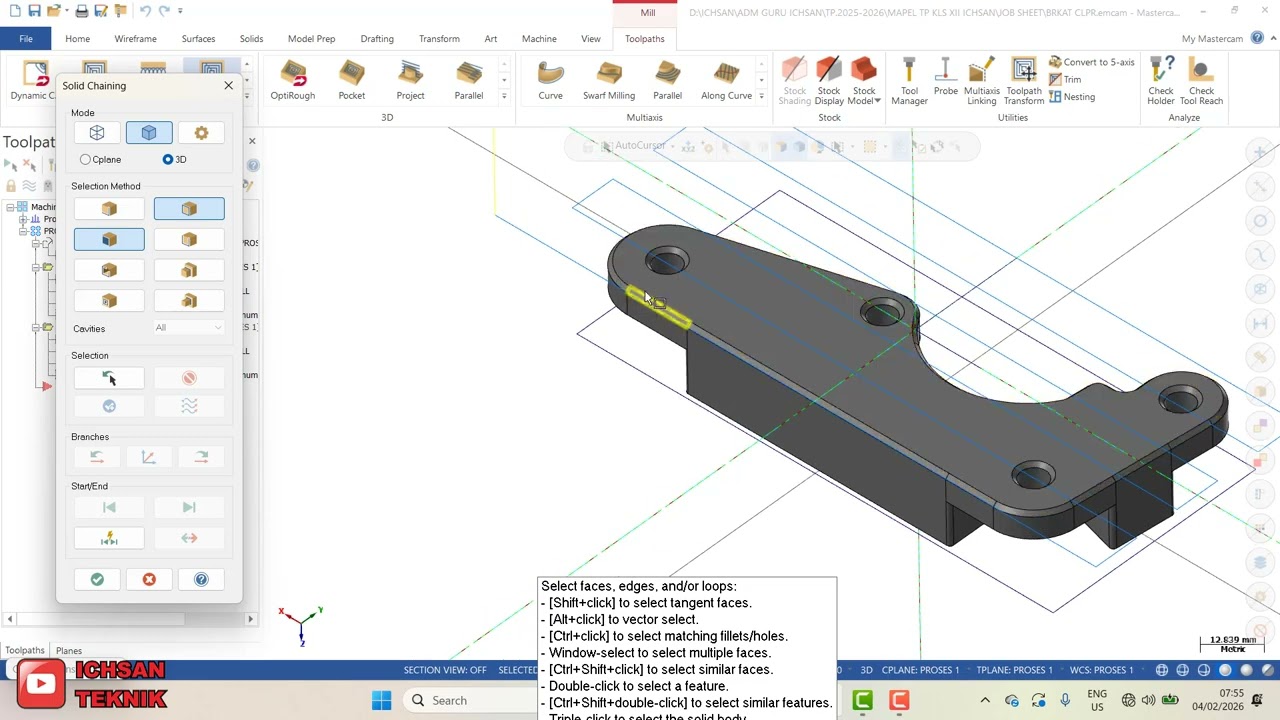Toggle highlighted selection method in top row
The height and width of the screenshot is (720, 1280).
click(189, 209)
